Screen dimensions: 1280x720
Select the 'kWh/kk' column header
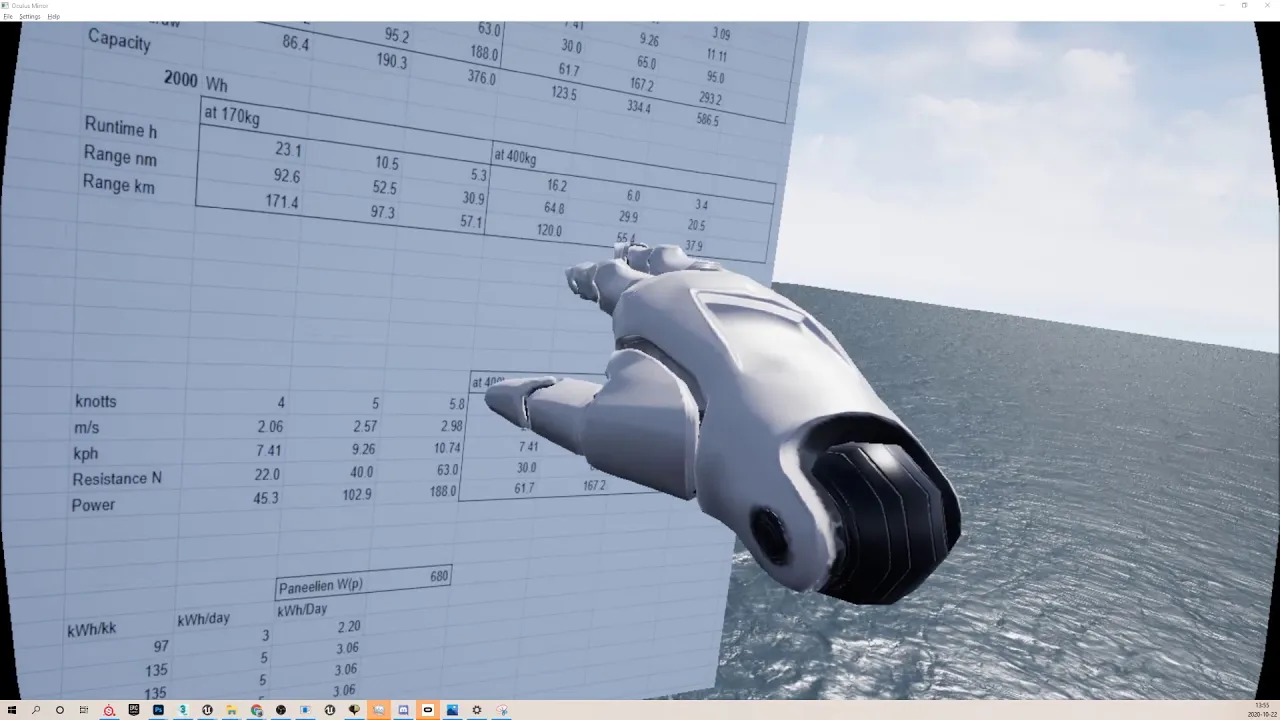pyautogui.click(x=92, y=630)
